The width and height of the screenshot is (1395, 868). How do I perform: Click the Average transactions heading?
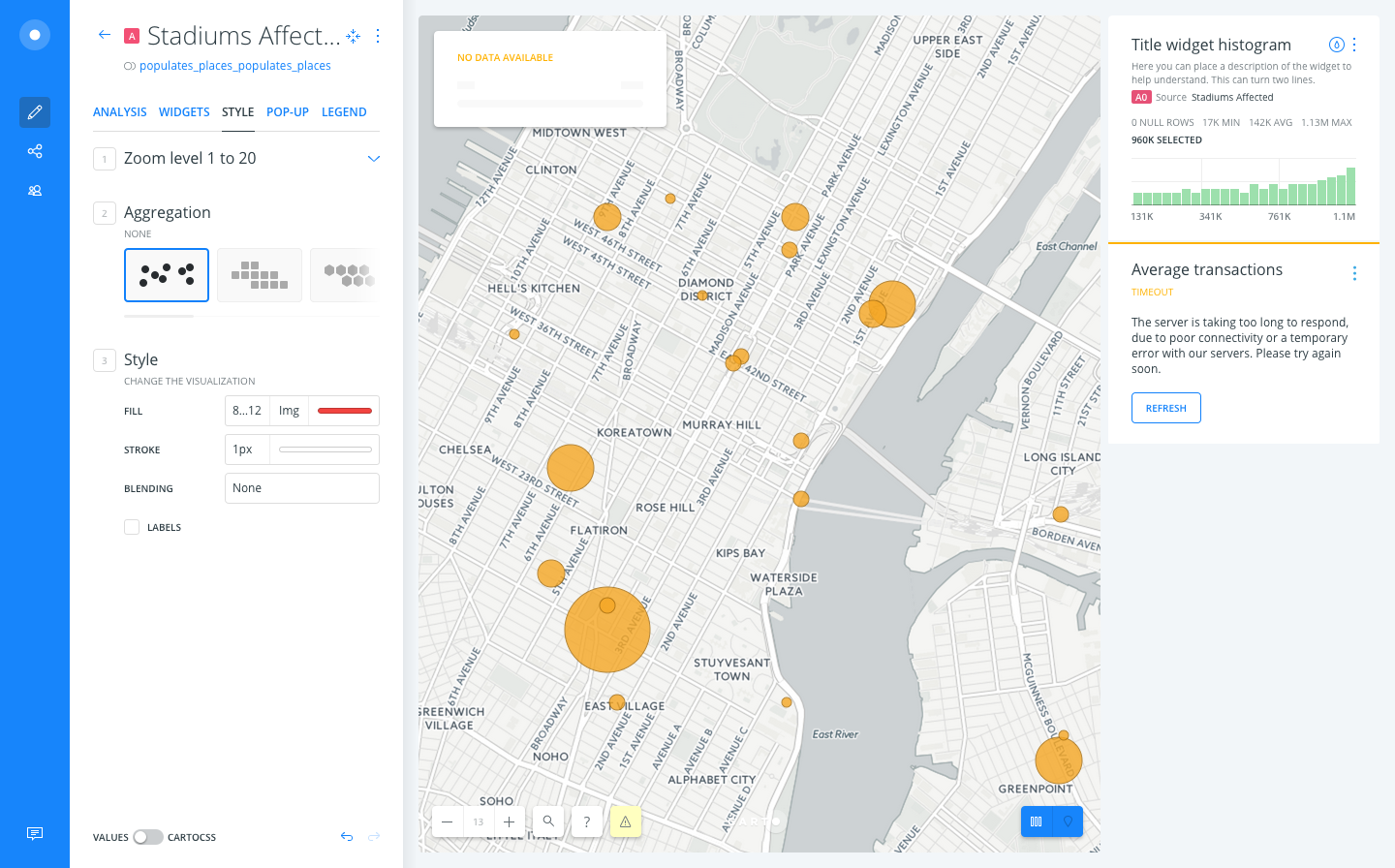pyautogui.click(x=1207, y=269)
